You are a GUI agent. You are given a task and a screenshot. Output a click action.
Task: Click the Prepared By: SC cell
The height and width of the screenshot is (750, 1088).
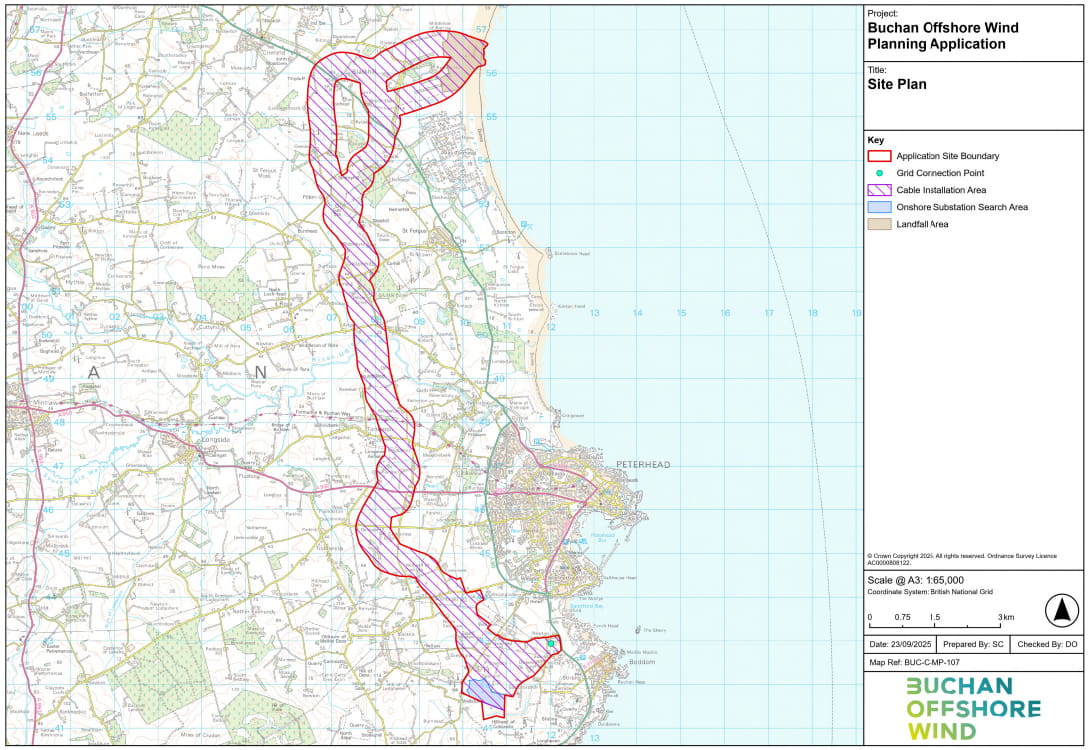click(973, 644)
